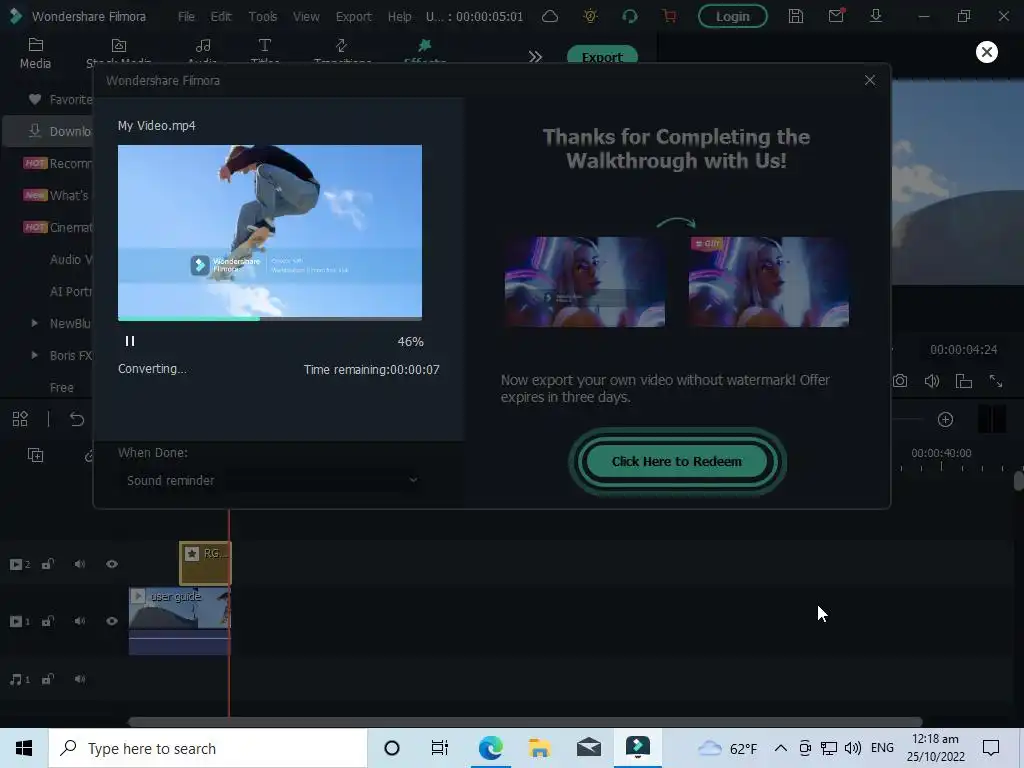Open Mail app from taskbar

click(x=588, y=748)
